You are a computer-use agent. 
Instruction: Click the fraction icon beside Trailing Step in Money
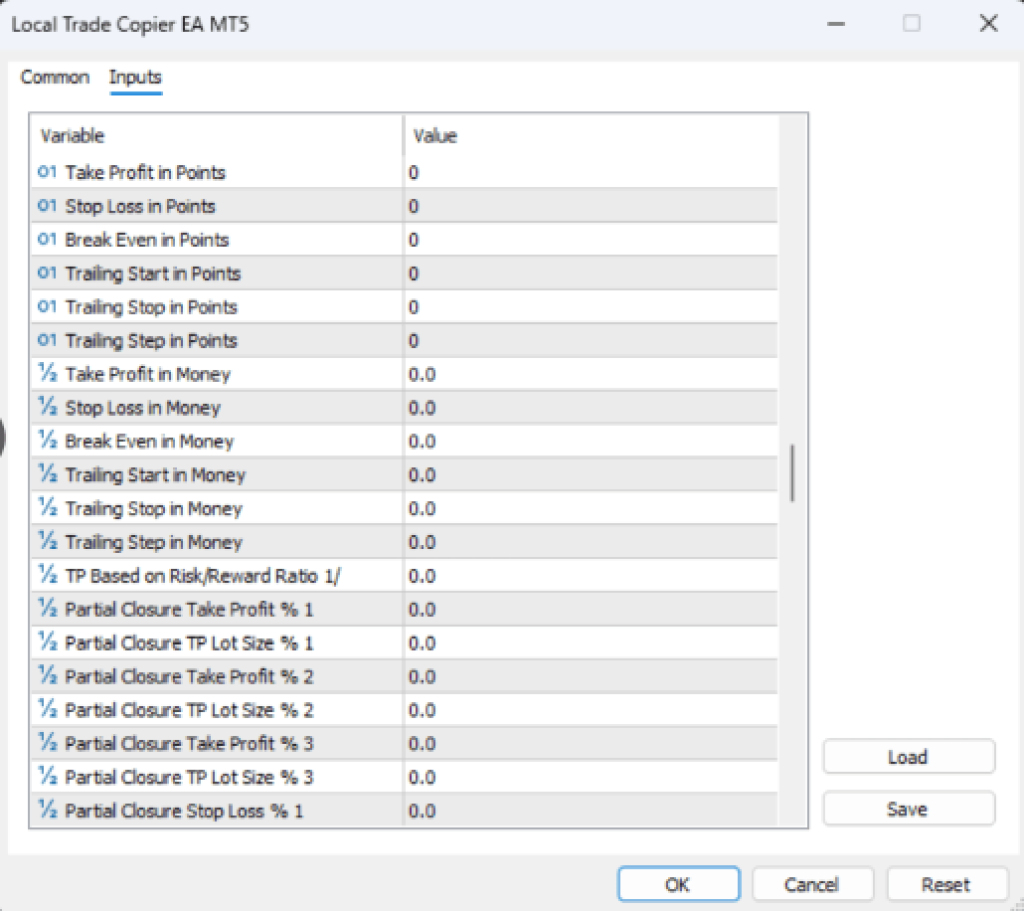pos(48,542)
